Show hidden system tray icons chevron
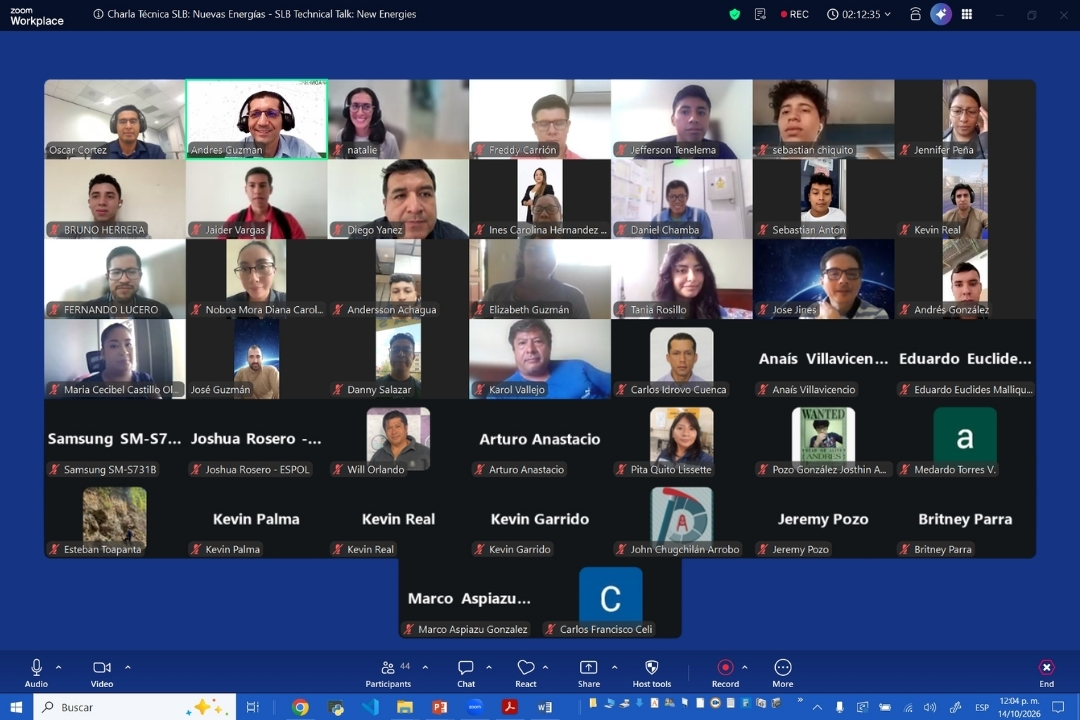The width and height of the screenshot is (1080, 720). pos(817,707)
